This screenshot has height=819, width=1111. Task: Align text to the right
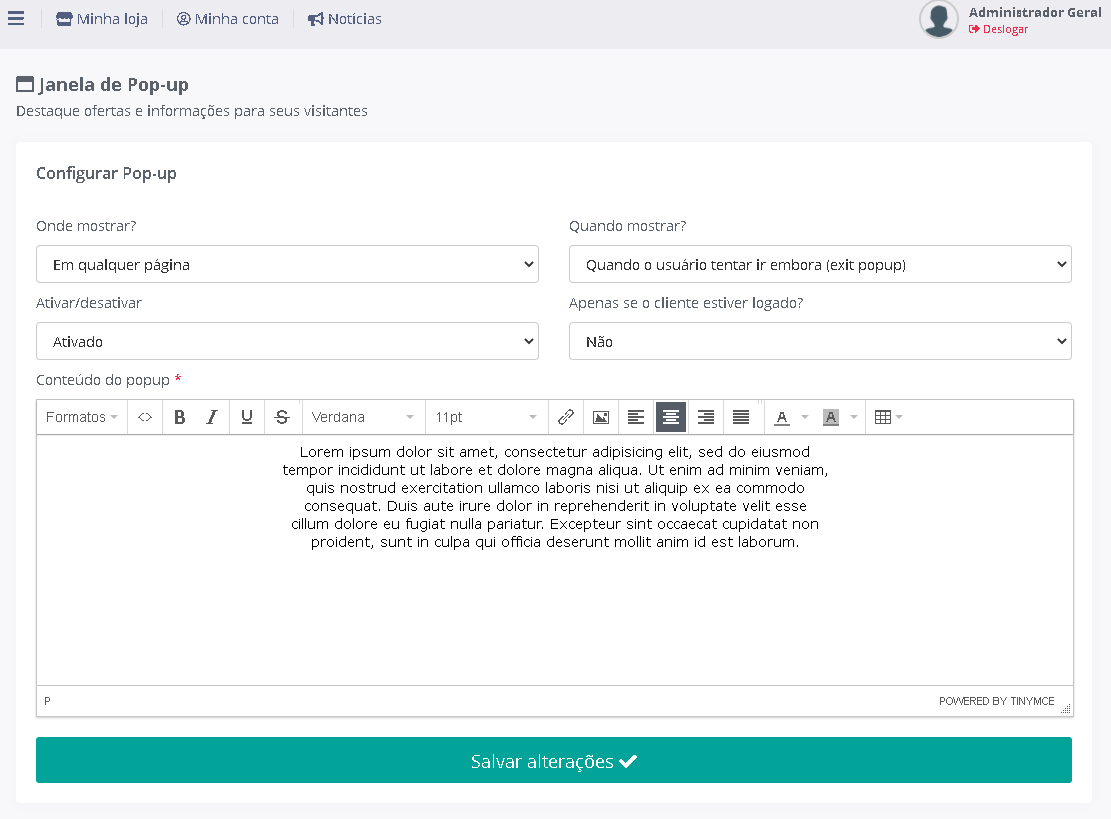(706, 417)
